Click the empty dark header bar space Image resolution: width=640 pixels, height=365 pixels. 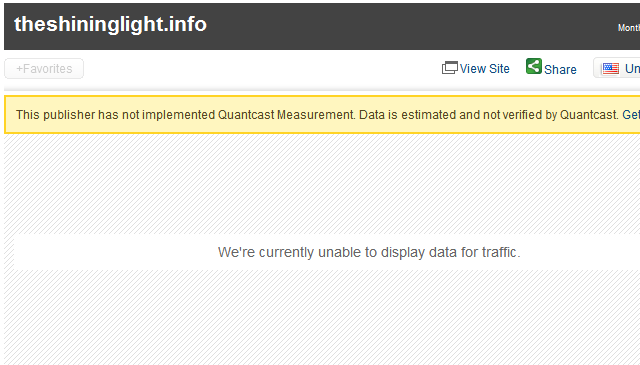(408, 27)
